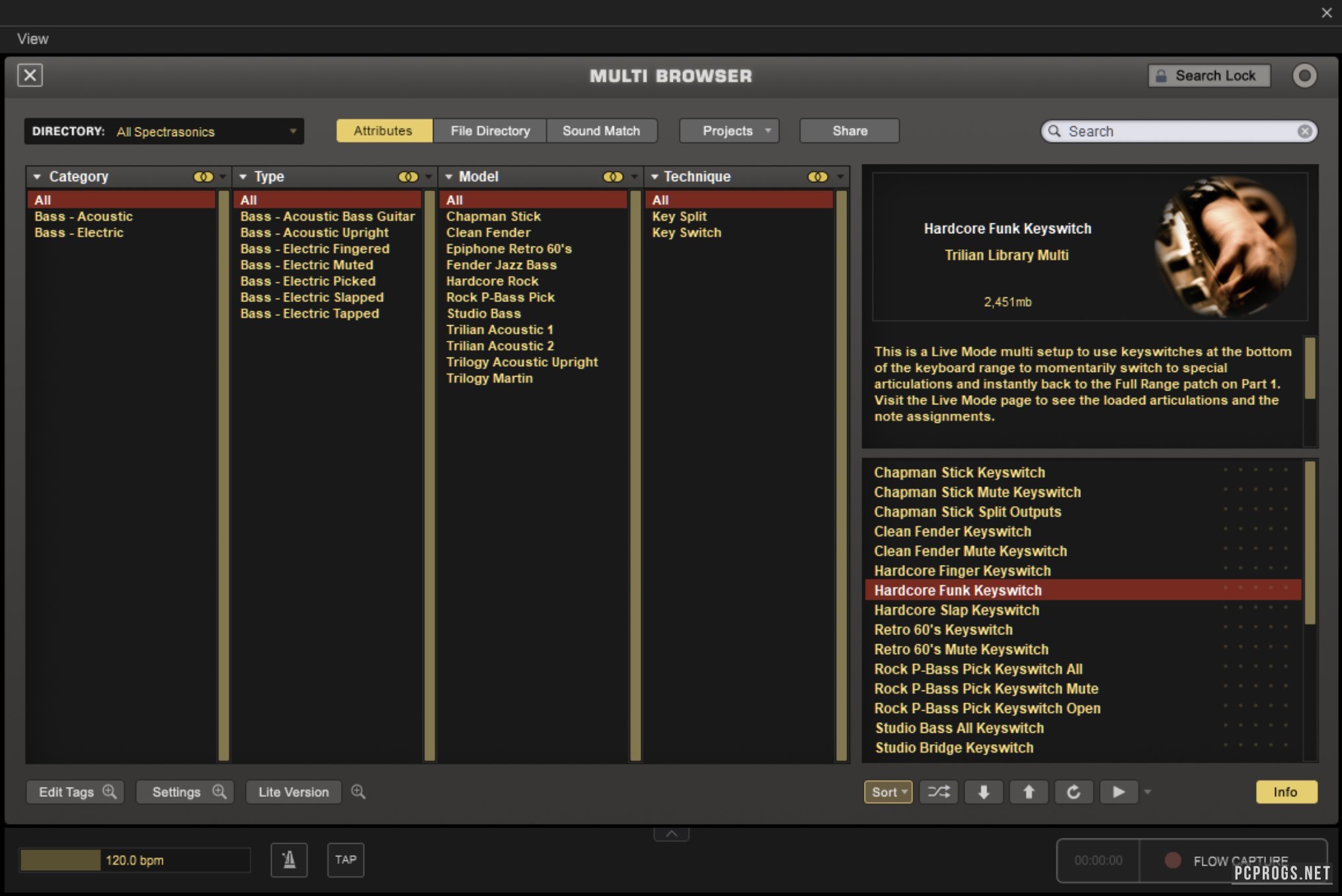The image size is (1342, 896).
Task: Open the small arrow next to play
Action: pyautogui.click(x=1148, y=792)
